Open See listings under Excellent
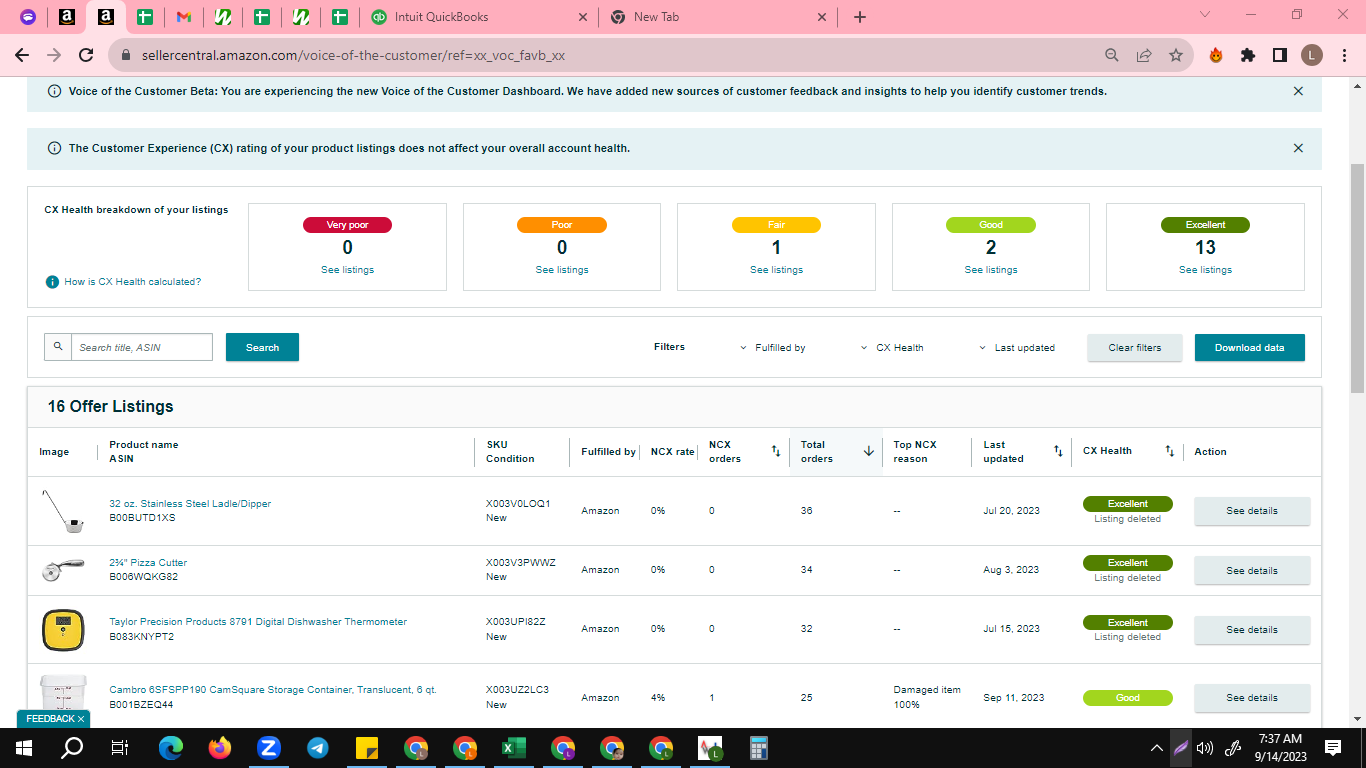This screenshot has height=768, width=1366. [1205, 270]
